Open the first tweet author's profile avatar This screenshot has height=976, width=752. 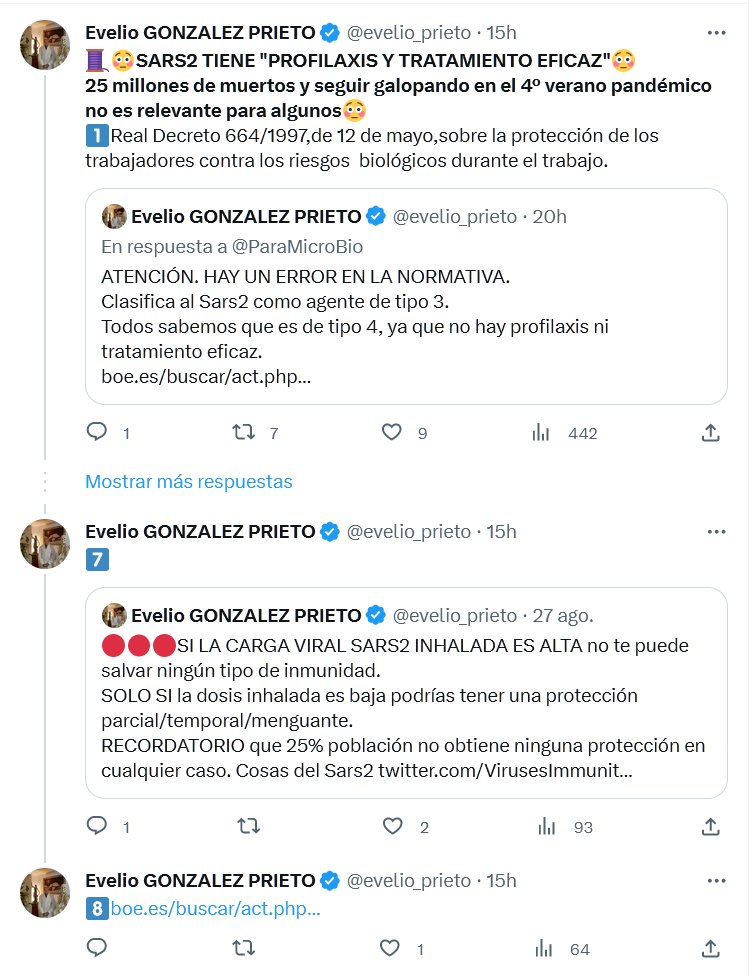pyautogui.click(x=46, y=45)
